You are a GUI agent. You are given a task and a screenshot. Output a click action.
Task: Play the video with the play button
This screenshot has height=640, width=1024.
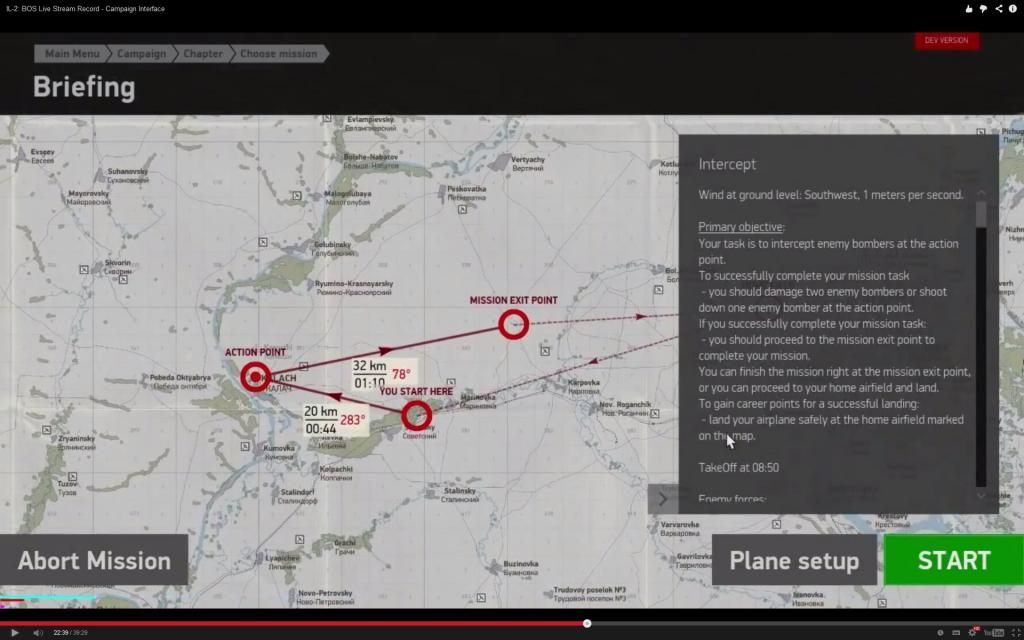click(15, 632)
